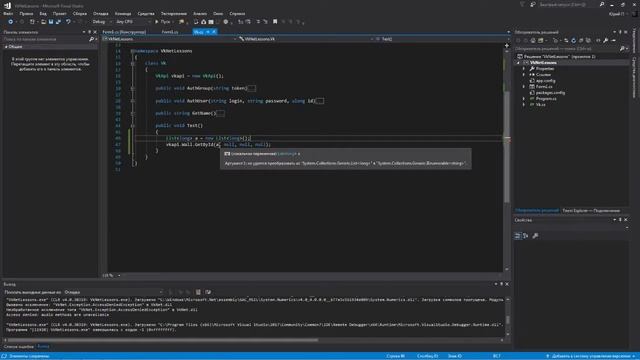Image resolution: width=640 pixels, height=360 pixels.
Task: Click the home icon in Solution Explorer toolbar
Action: (533, 40)
